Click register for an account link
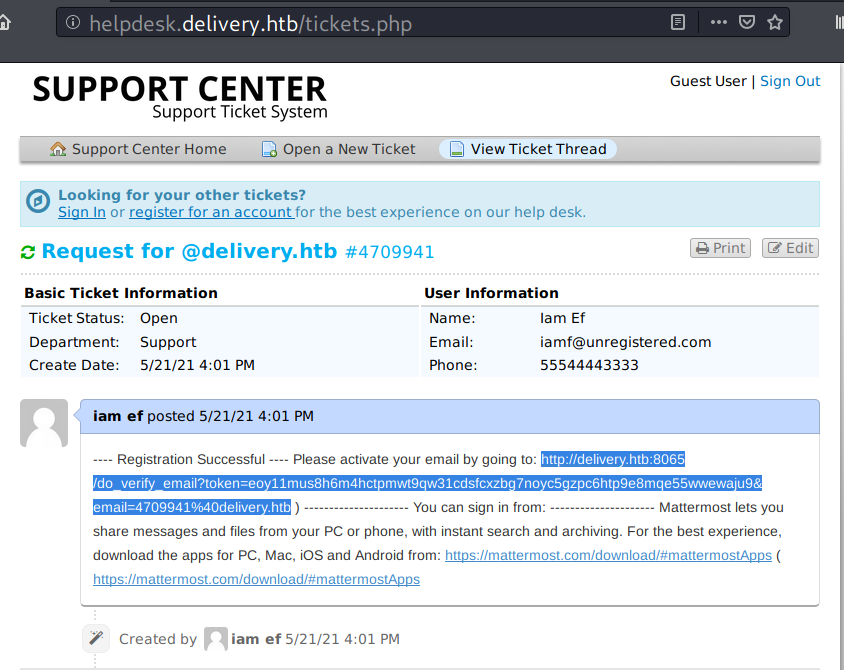This screenshot has width=844, height=670. (211, 212)
